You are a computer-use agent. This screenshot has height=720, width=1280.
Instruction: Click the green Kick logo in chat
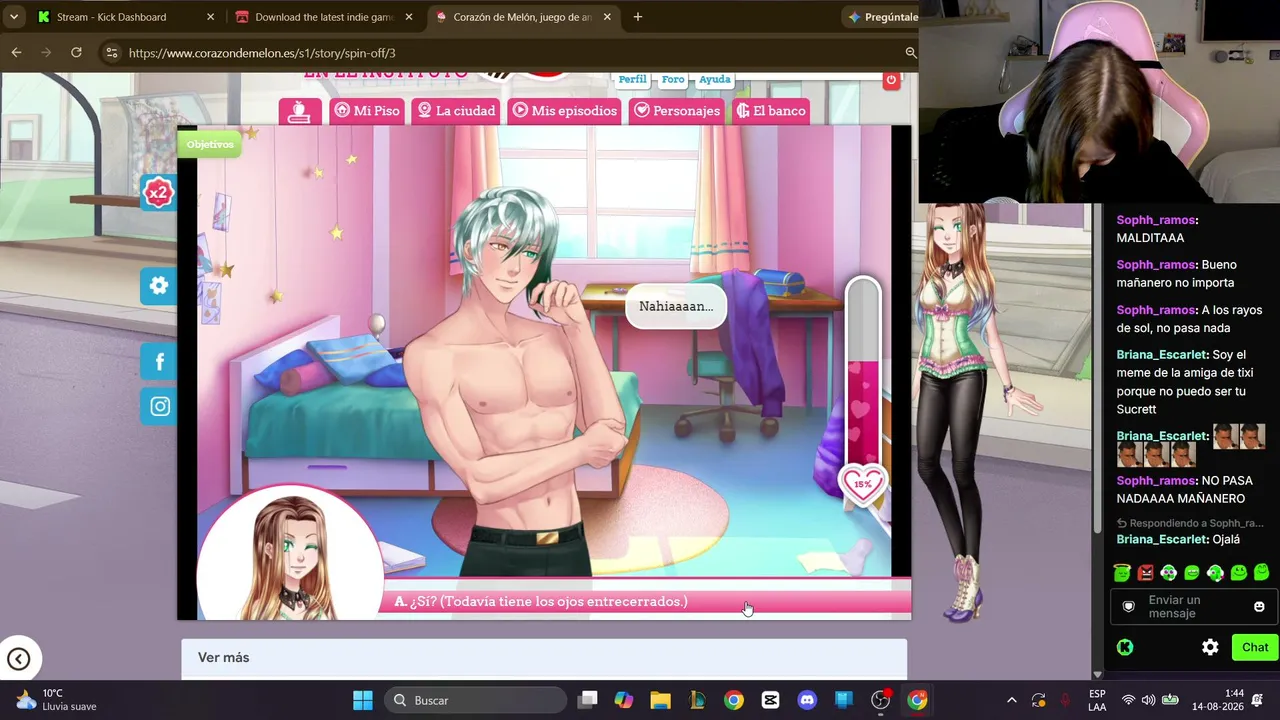[x=1125, y=647]
